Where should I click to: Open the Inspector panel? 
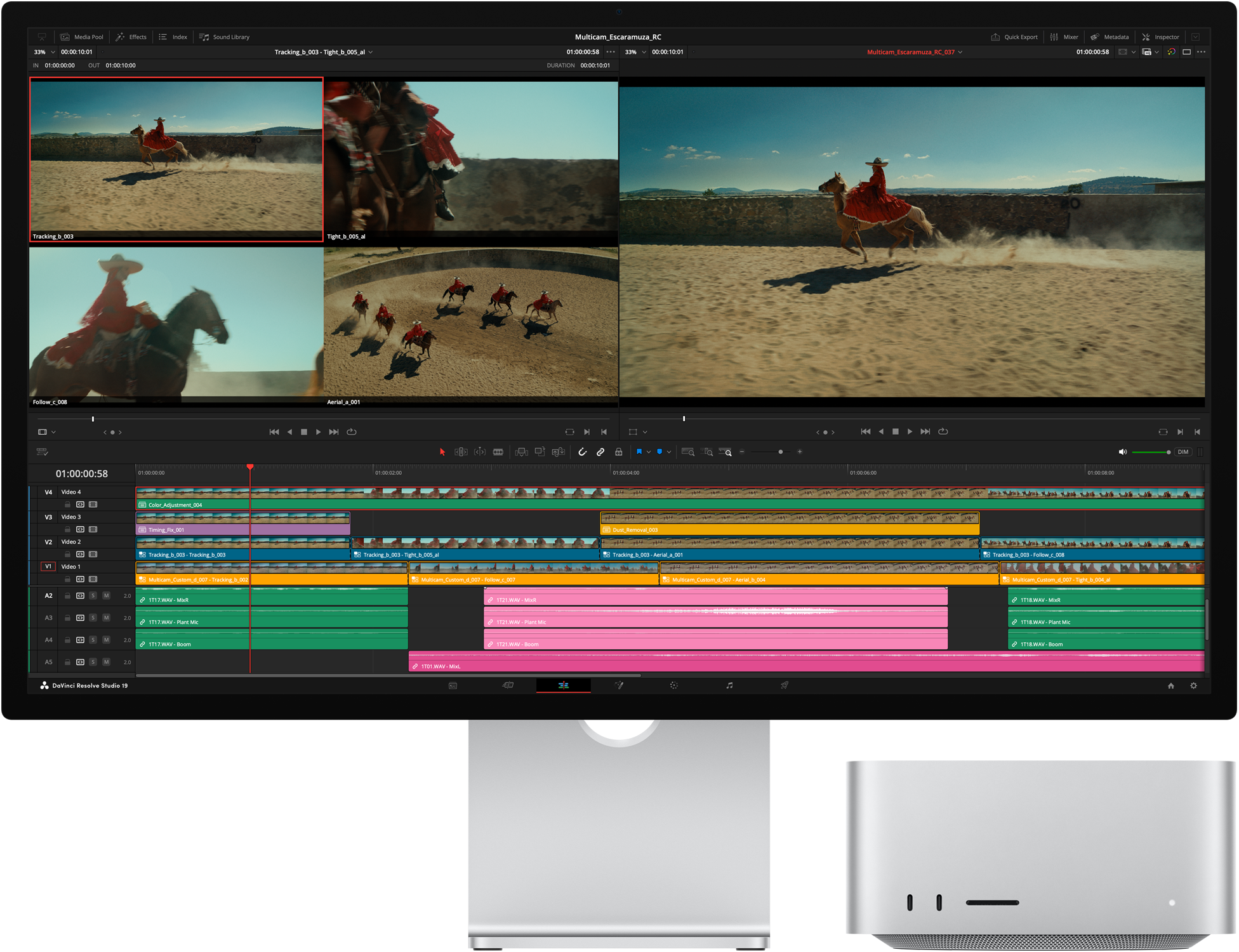[x=1160, y=37]
